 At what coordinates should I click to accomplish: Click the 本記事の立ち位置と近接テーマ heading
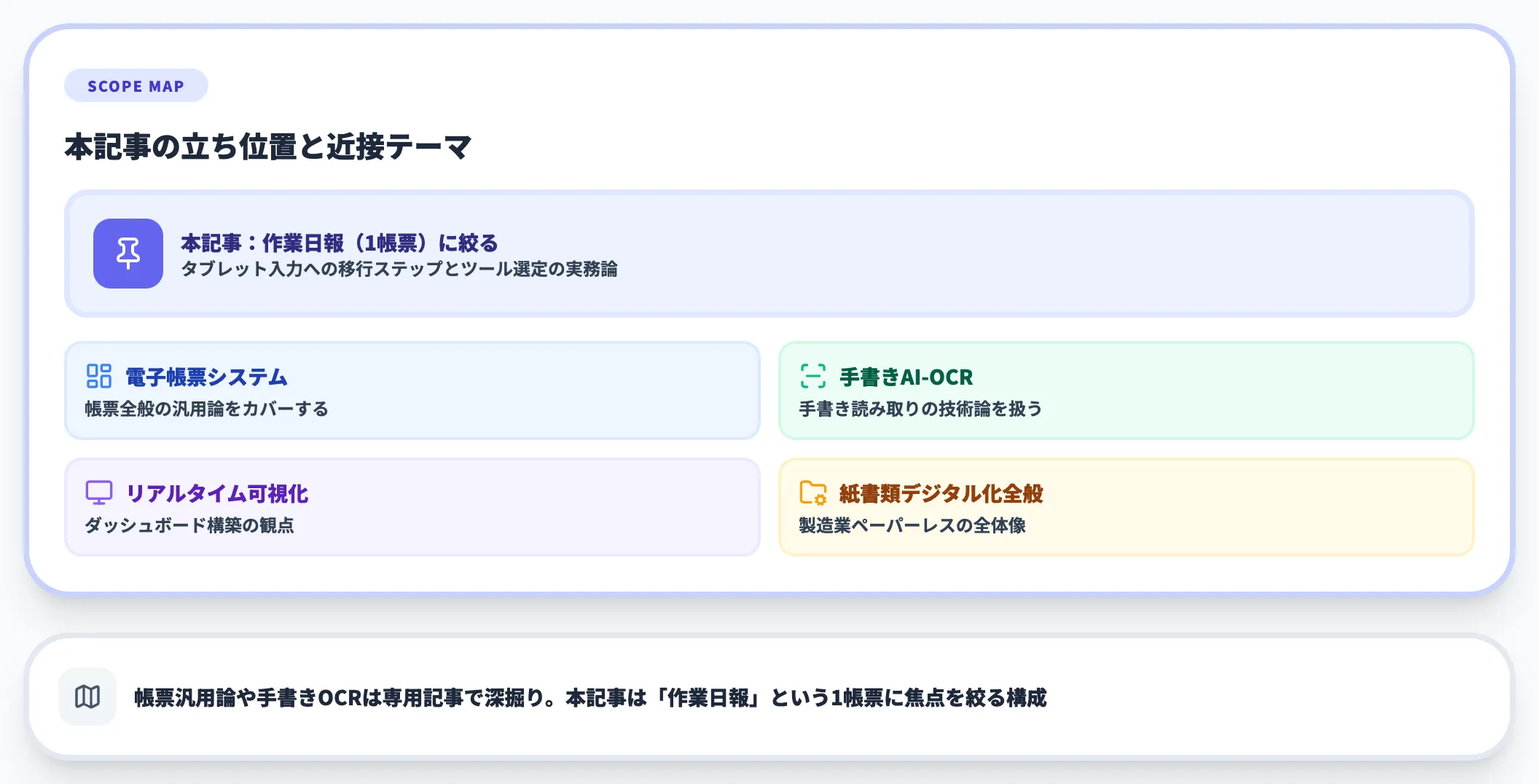coord(268,144)
